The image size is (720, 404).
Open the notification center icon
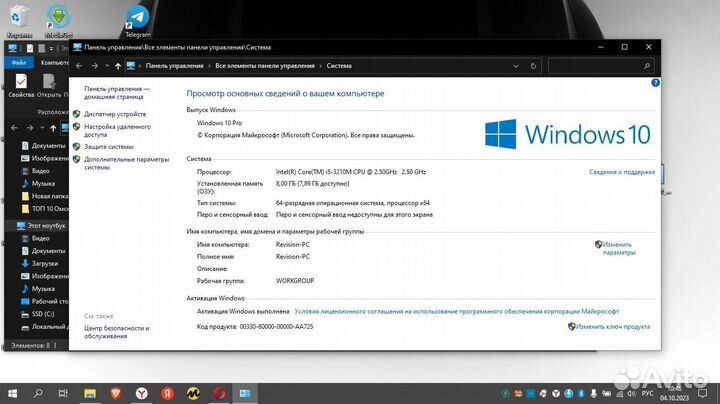[703, 393]
